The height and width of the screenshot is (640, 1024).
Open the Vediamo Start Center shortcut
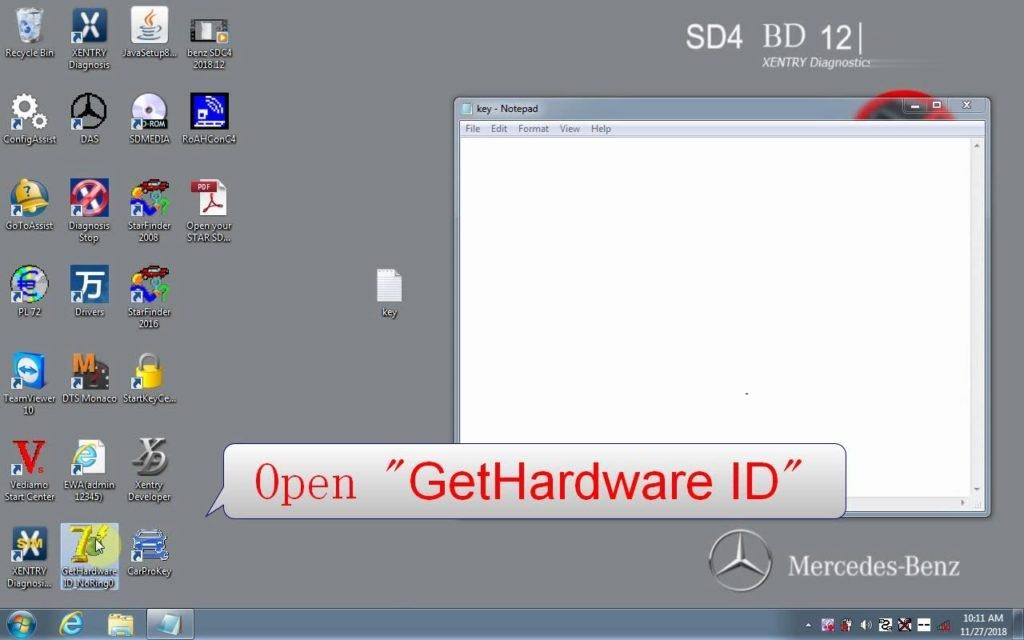click(x=29, y=470)
